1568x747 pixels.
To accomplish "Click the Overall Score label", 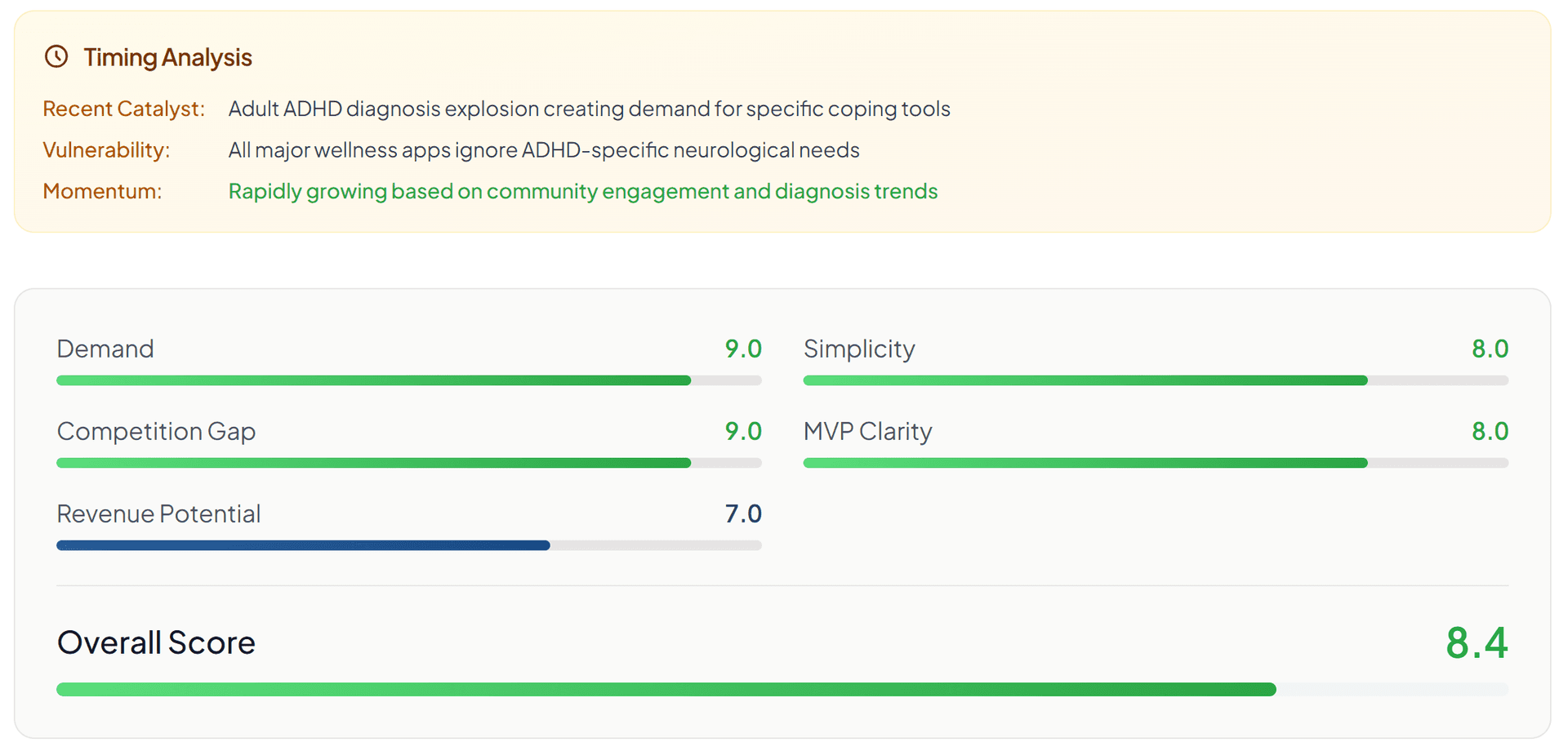I will tap(156, 643).
